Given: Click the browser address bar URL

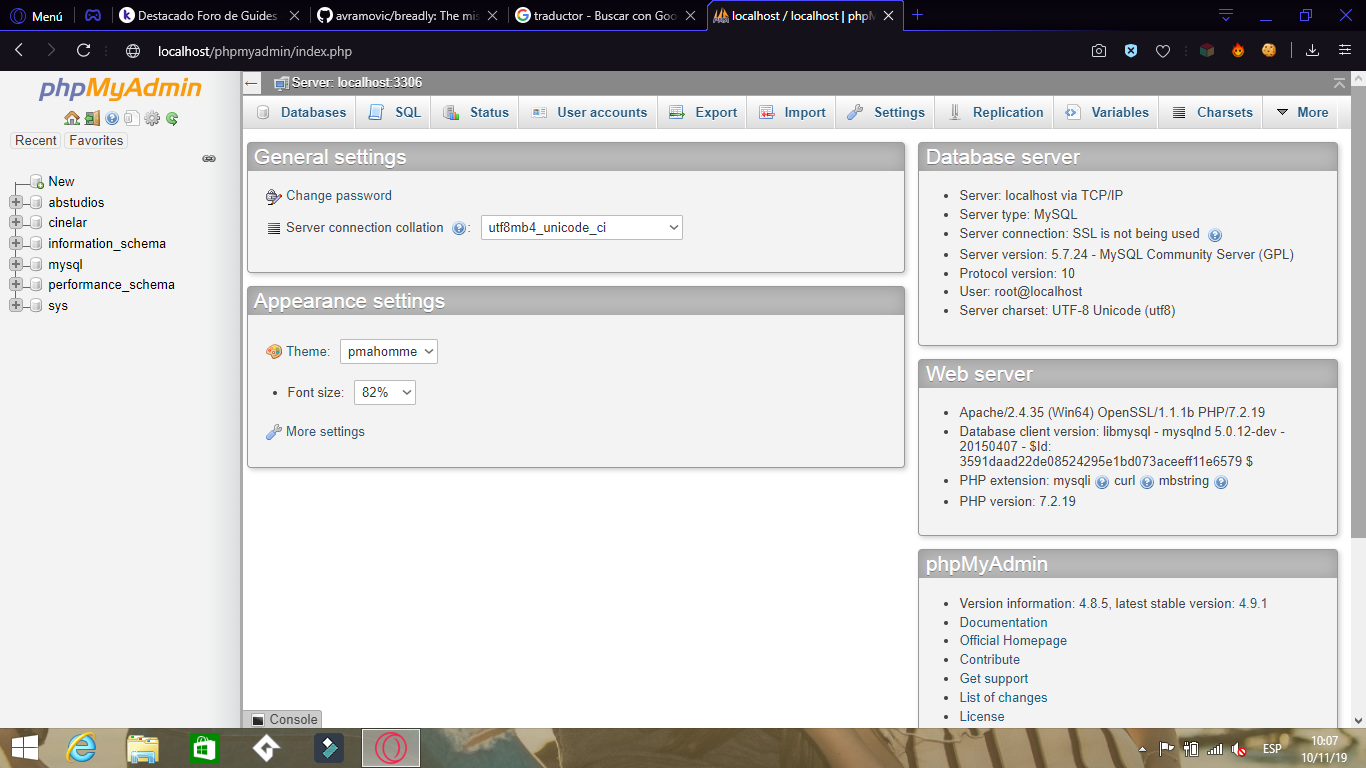Looking at the screenshot, I should point(255,51).
